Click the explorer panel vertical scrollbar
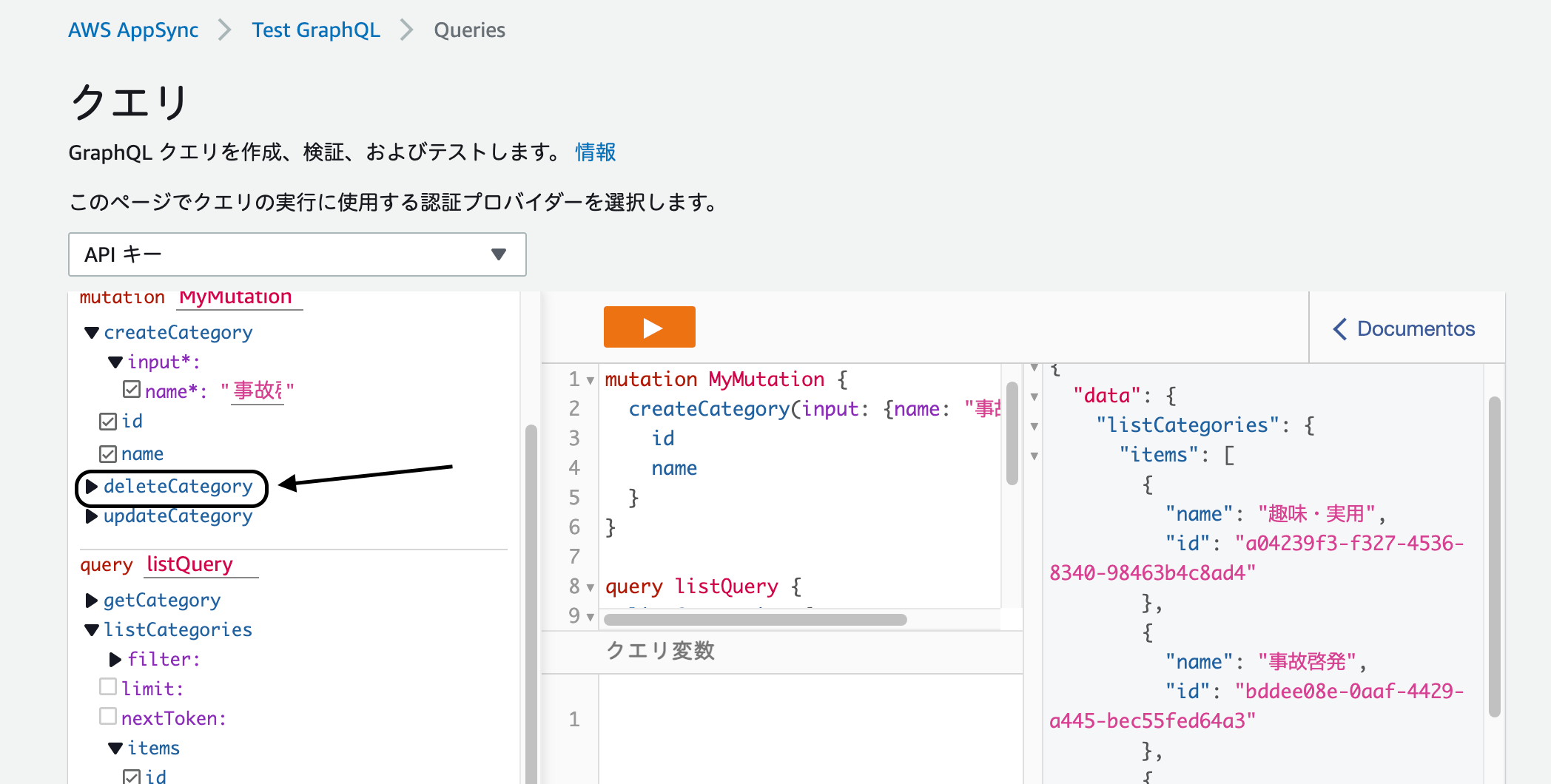The width and height of the screenshot is (1551, 784). 531,603
